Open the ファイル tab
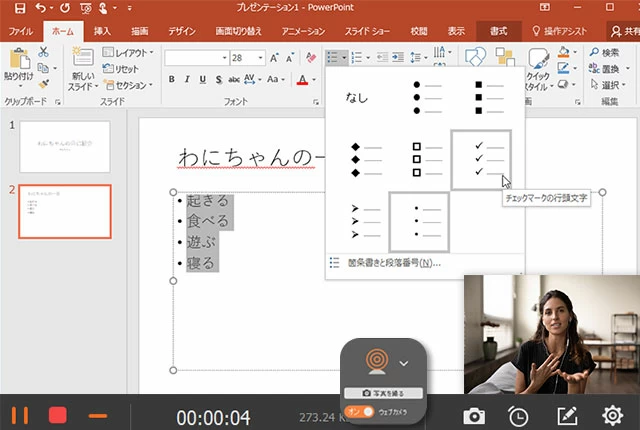 tap(20, 31)
